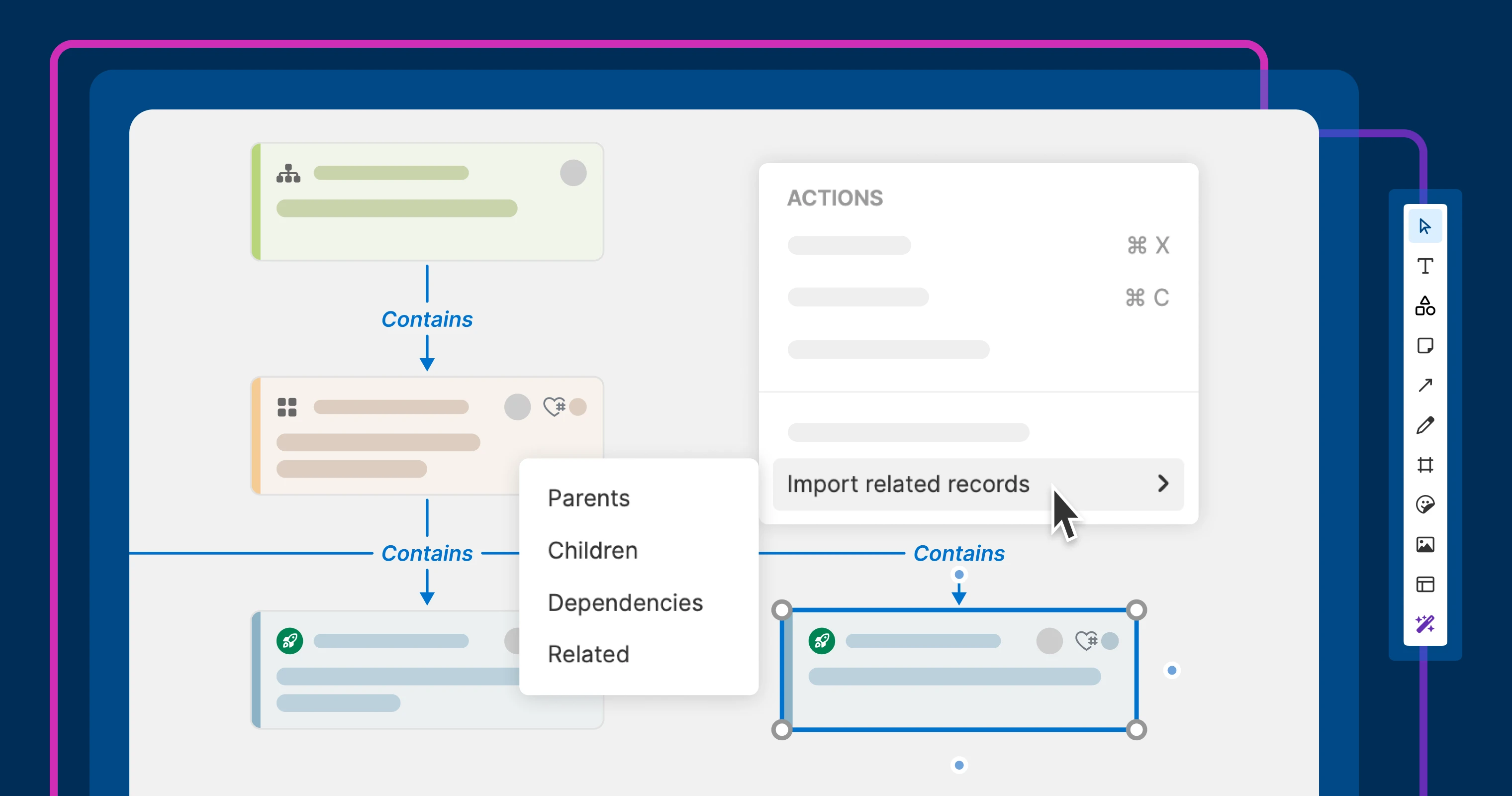This screenshot has height=796, width=1512.
Task: Choose Children from the submenu
Action: click(592, 550)
